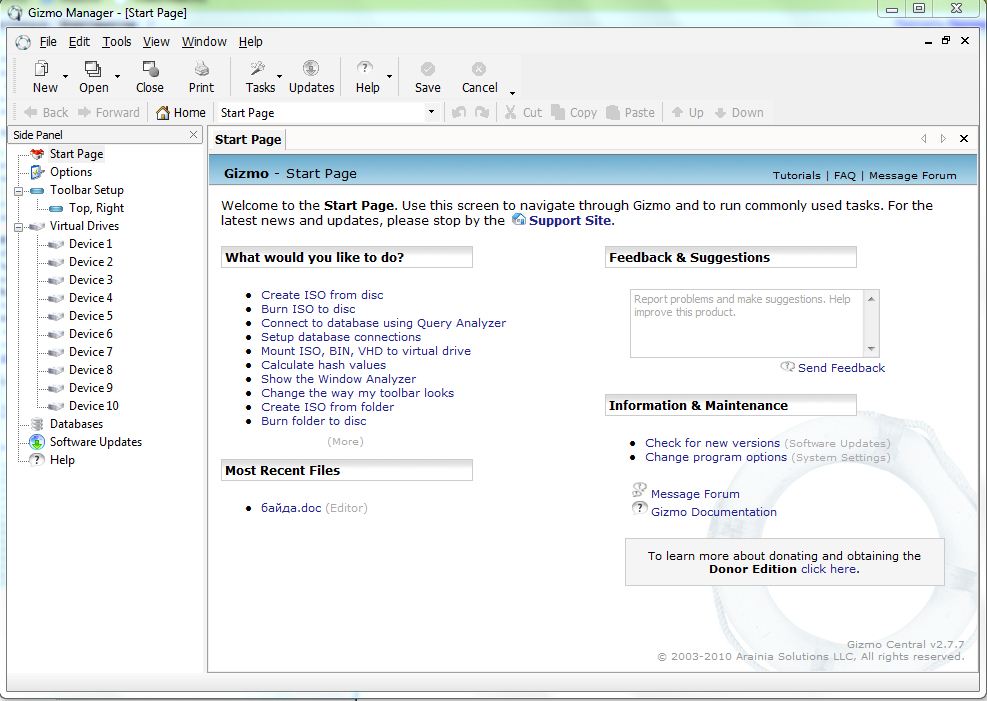Image resolution: width=987 pixels, height=701 pixels.
Task: Click inside the feedback text box
Action: coord(748,323)
